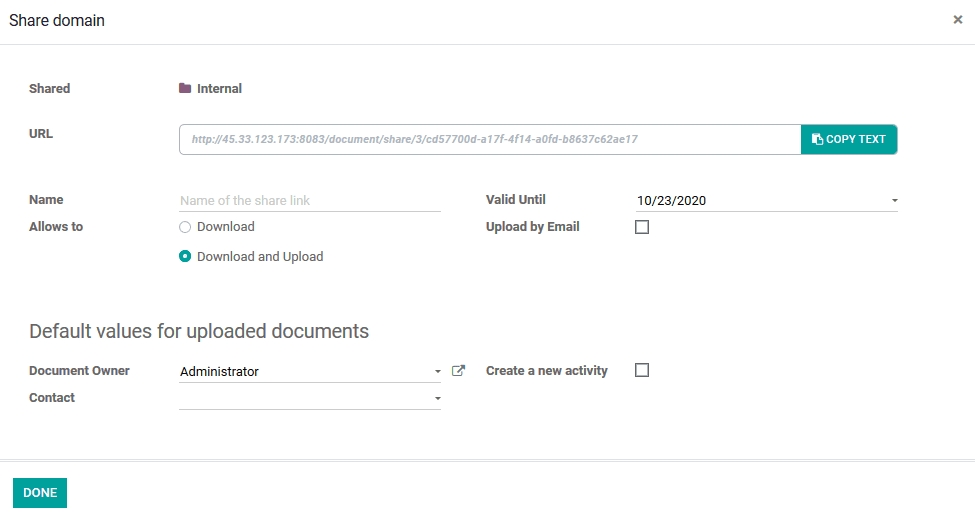Tick Create a new activity checkbox
The image size is (975, 525).
pos(642,370)
